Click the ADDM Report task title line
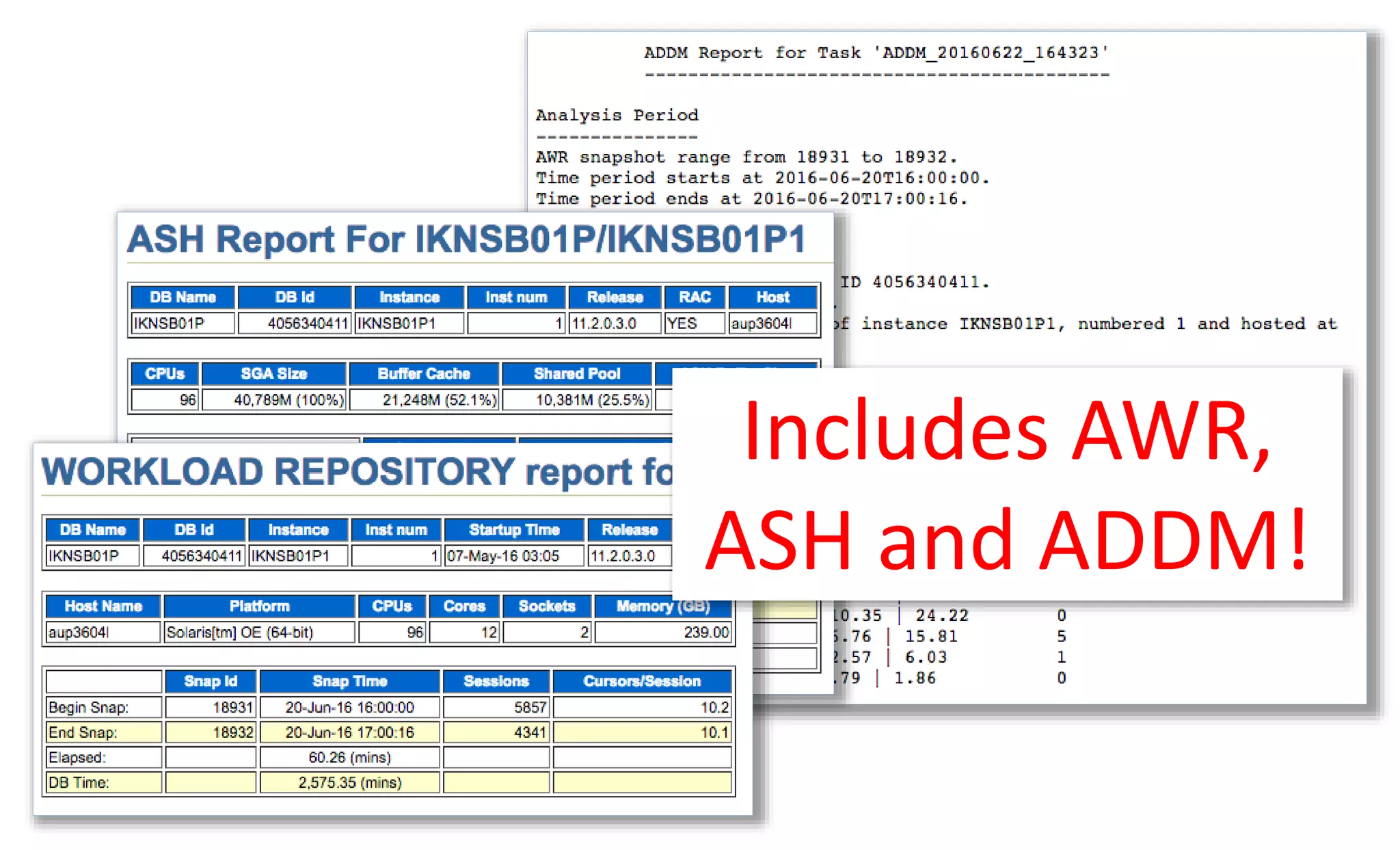The height and width of the screenshot is (850, 1400). (876, 53)
